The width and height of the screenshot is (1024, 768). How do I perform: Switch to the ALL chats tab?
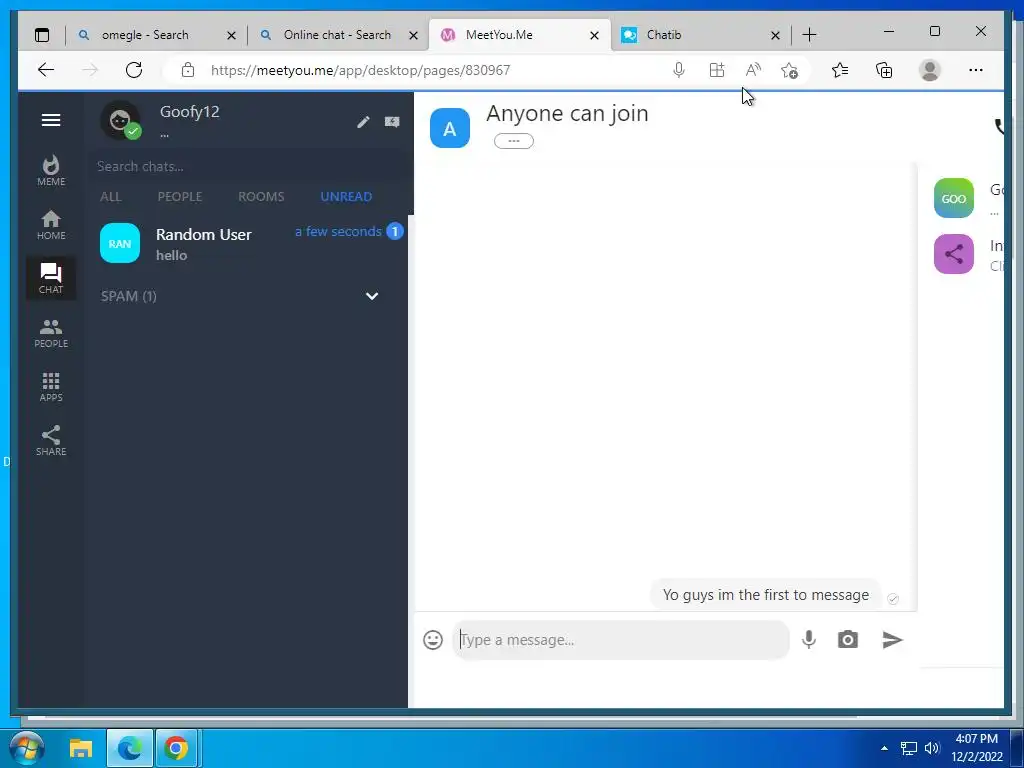[110, 197]
